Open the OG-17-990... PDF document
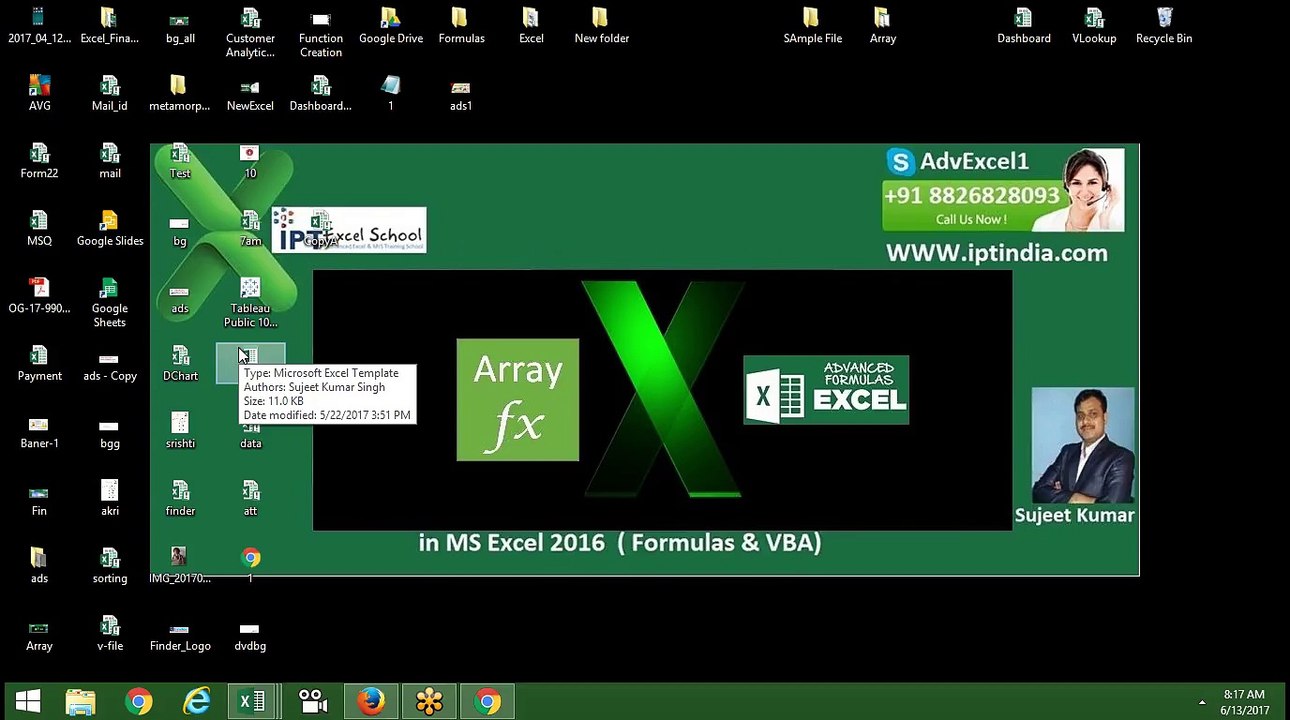The height and width of the screenshot is (720, 1290). tap(39, 296)
